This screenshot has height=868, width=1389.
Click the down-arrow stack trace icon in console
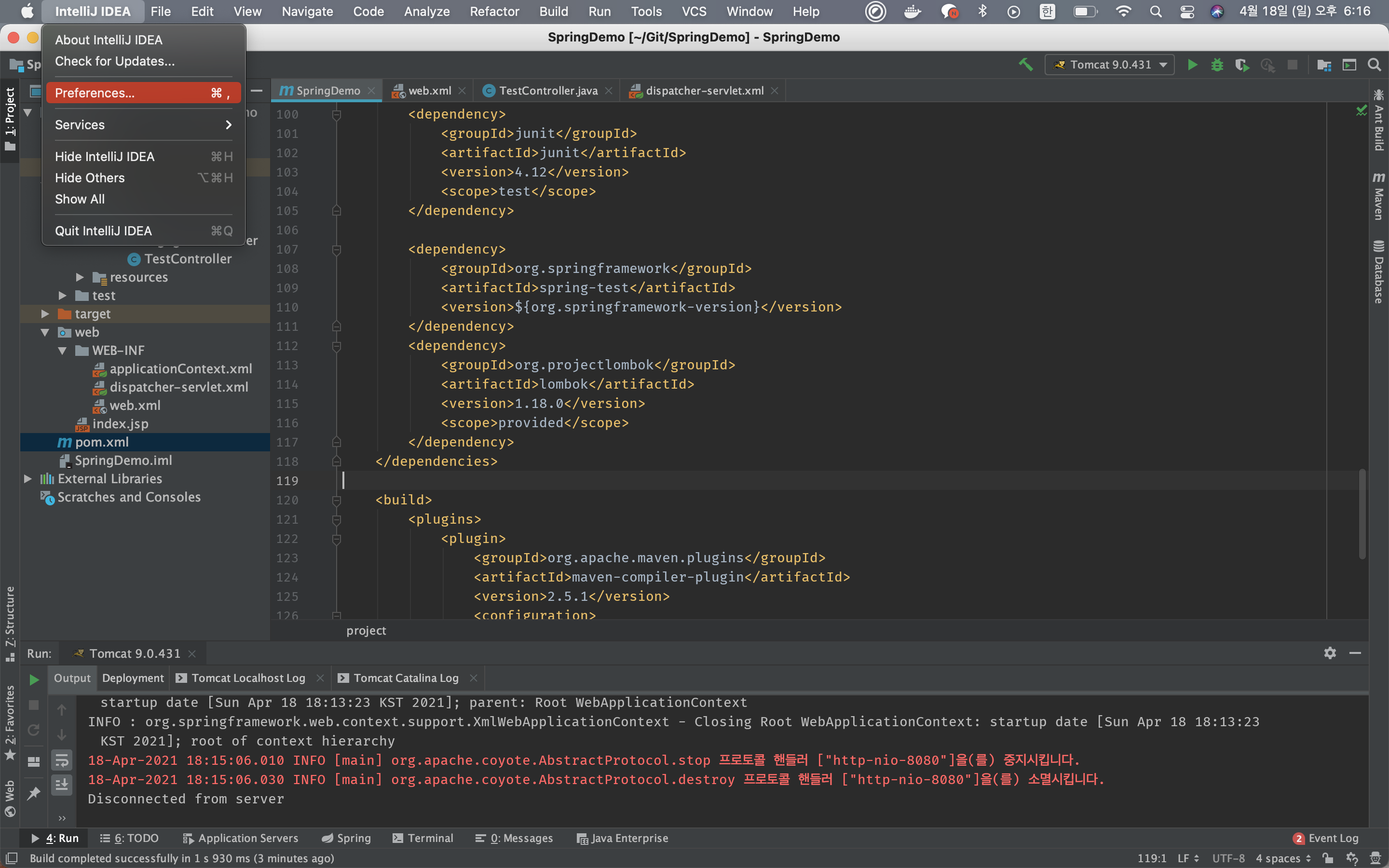tap(62, 735)
